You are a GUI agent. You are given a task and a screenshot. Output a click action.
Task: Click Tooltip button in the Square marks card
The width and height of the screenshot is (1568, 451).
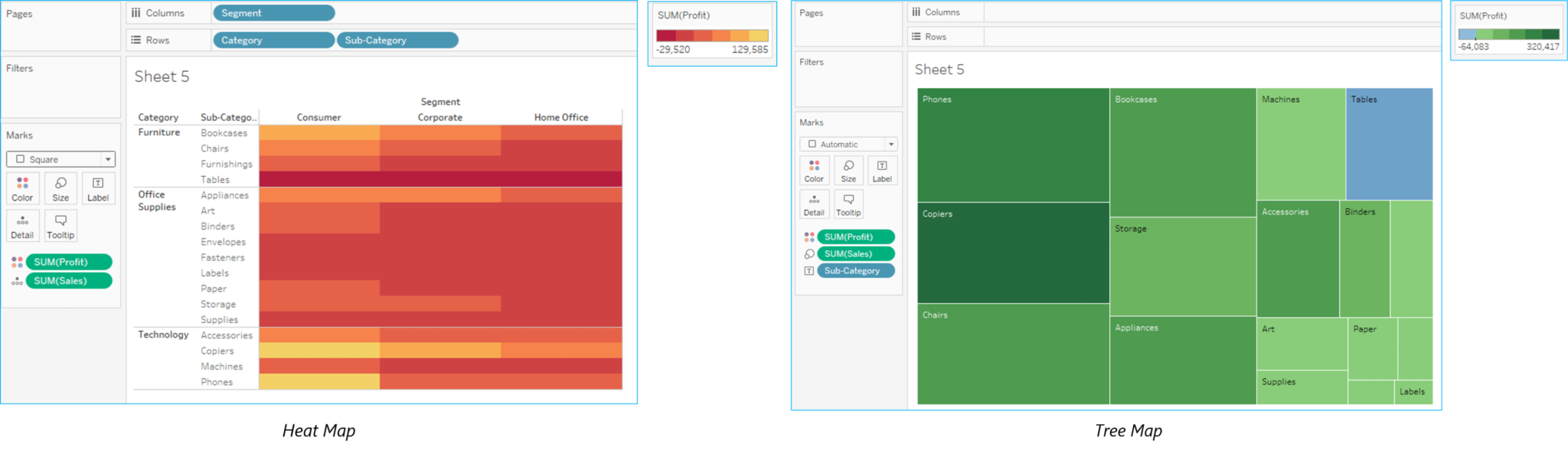tap(60, 227)
